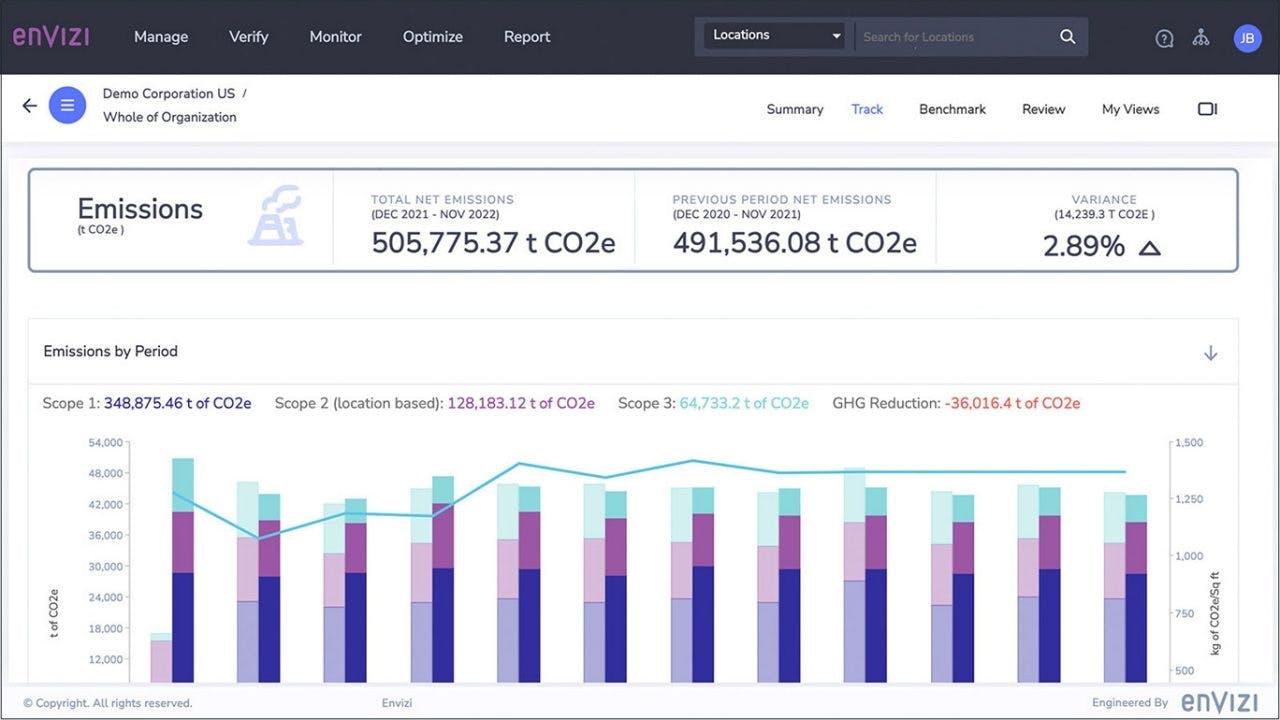
Task: Open the JB user avatar menu
Action: pos(1247,38)
